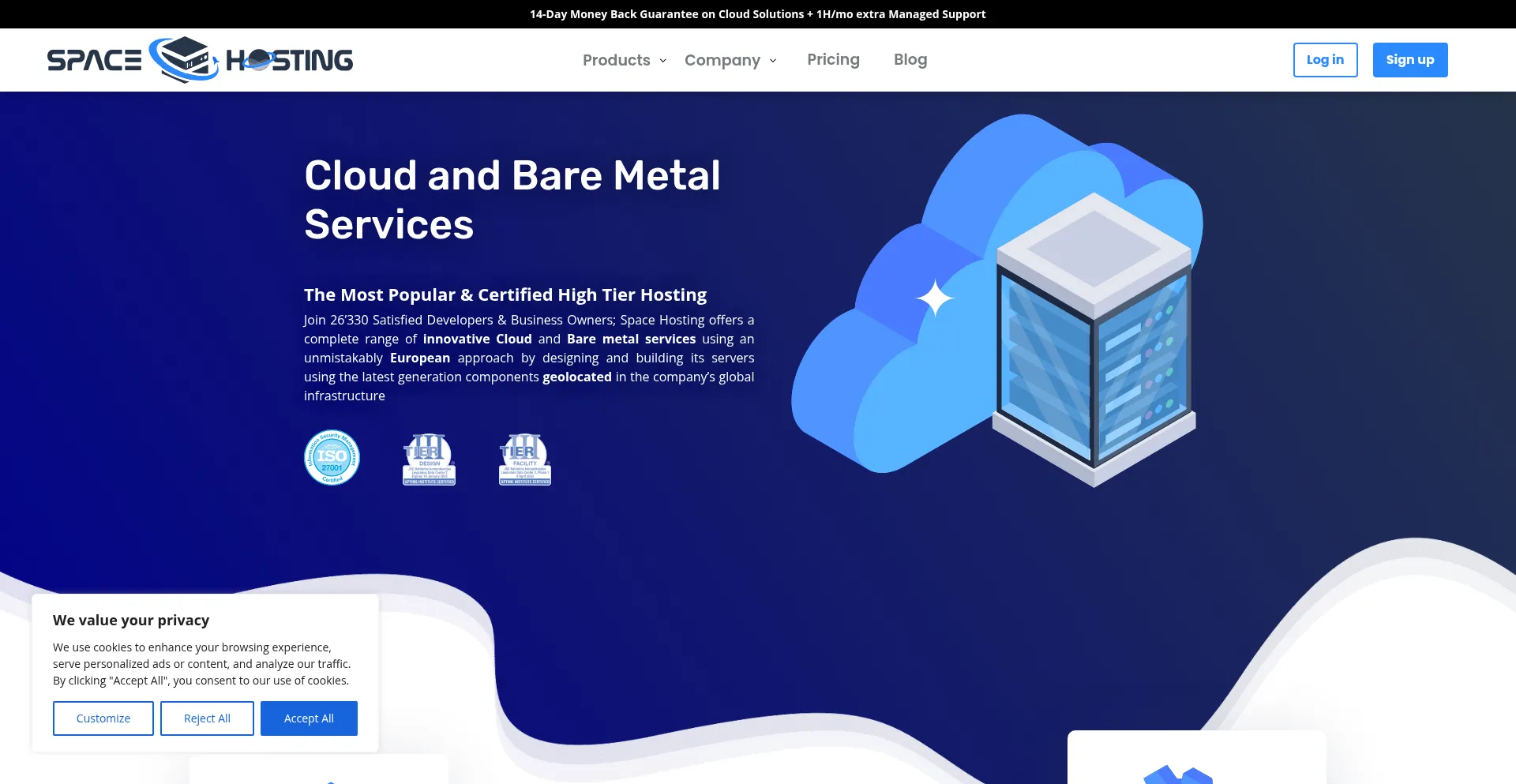
Task: Click the blue box icon in the bottom-right card
Action: coord(1177,774)
